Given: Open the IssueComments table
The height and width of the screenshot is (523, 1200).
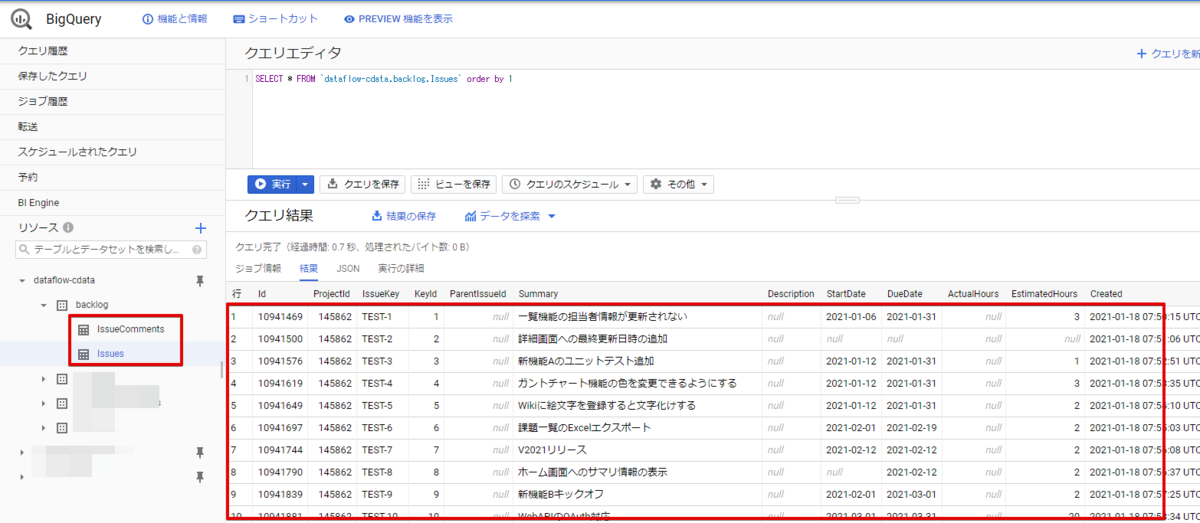Looking at the screenshot, I should [131, 329].
